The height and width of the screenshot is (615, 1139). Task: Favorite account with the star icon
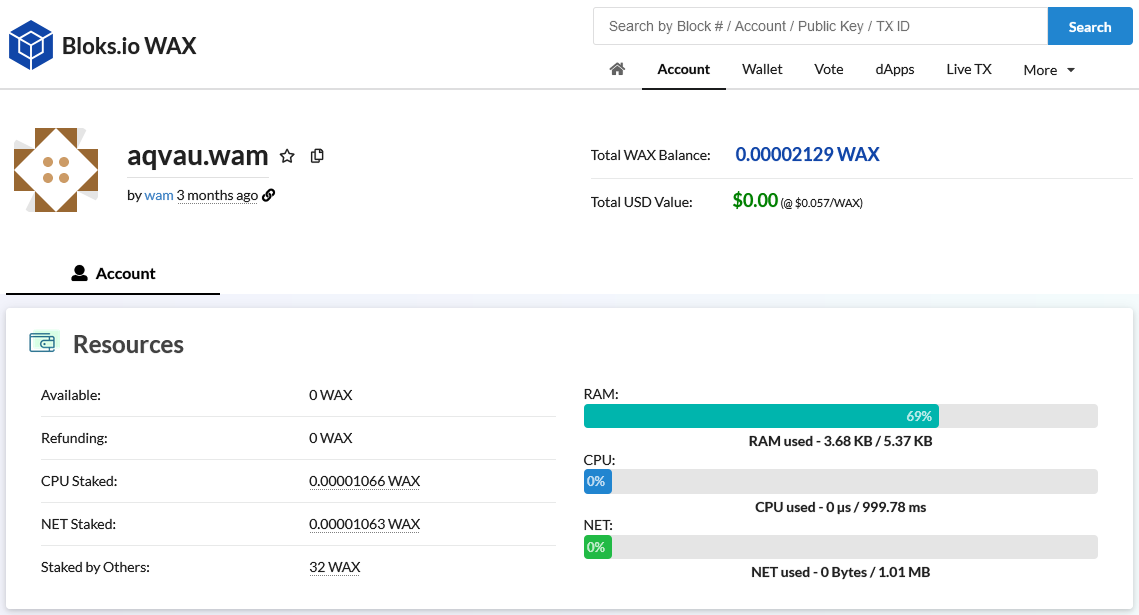tap(288, 156)
